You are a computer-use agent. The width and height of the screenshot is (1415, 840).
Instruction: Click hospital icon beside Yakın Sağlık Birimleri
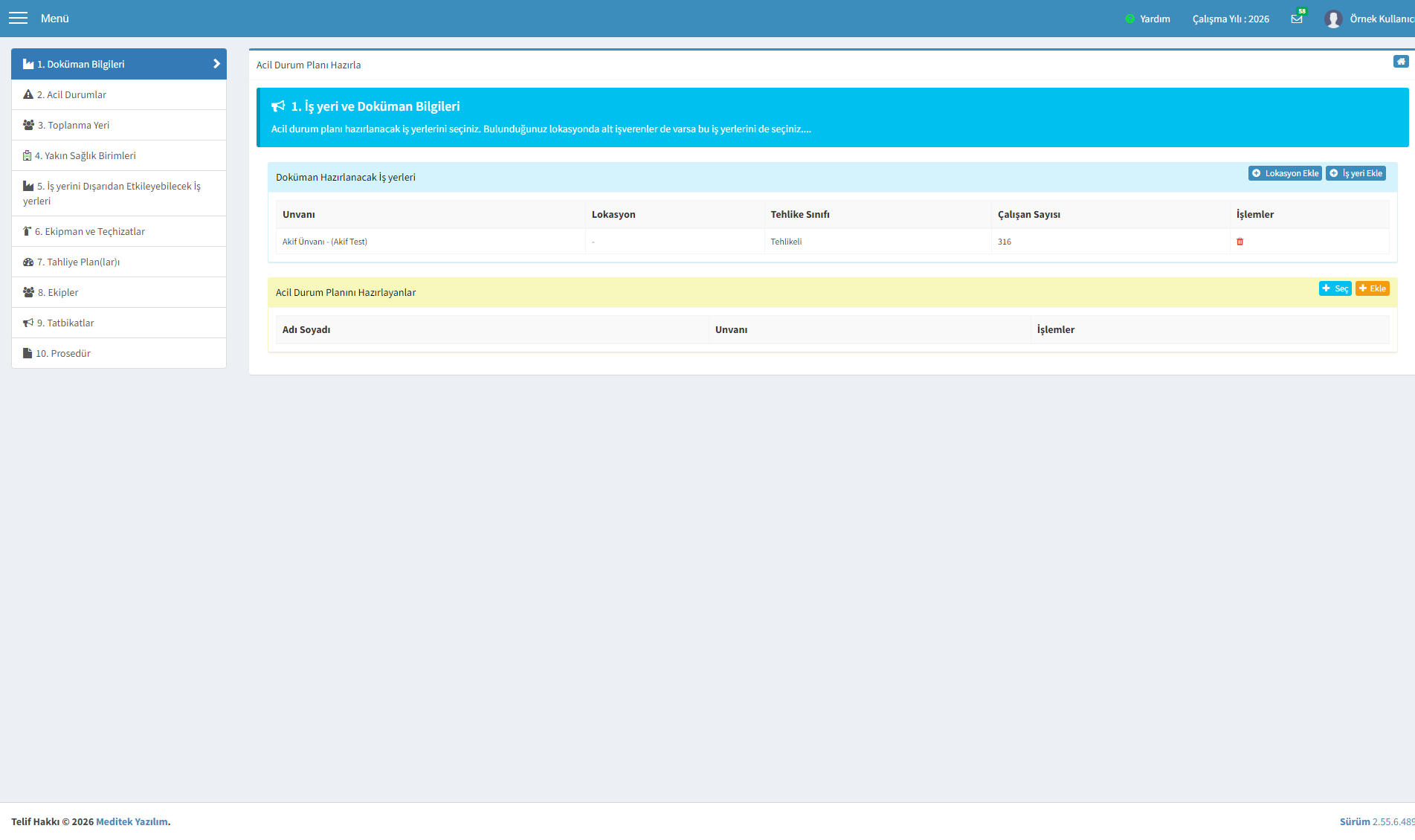pyautogui.click(x=27, y=155)
